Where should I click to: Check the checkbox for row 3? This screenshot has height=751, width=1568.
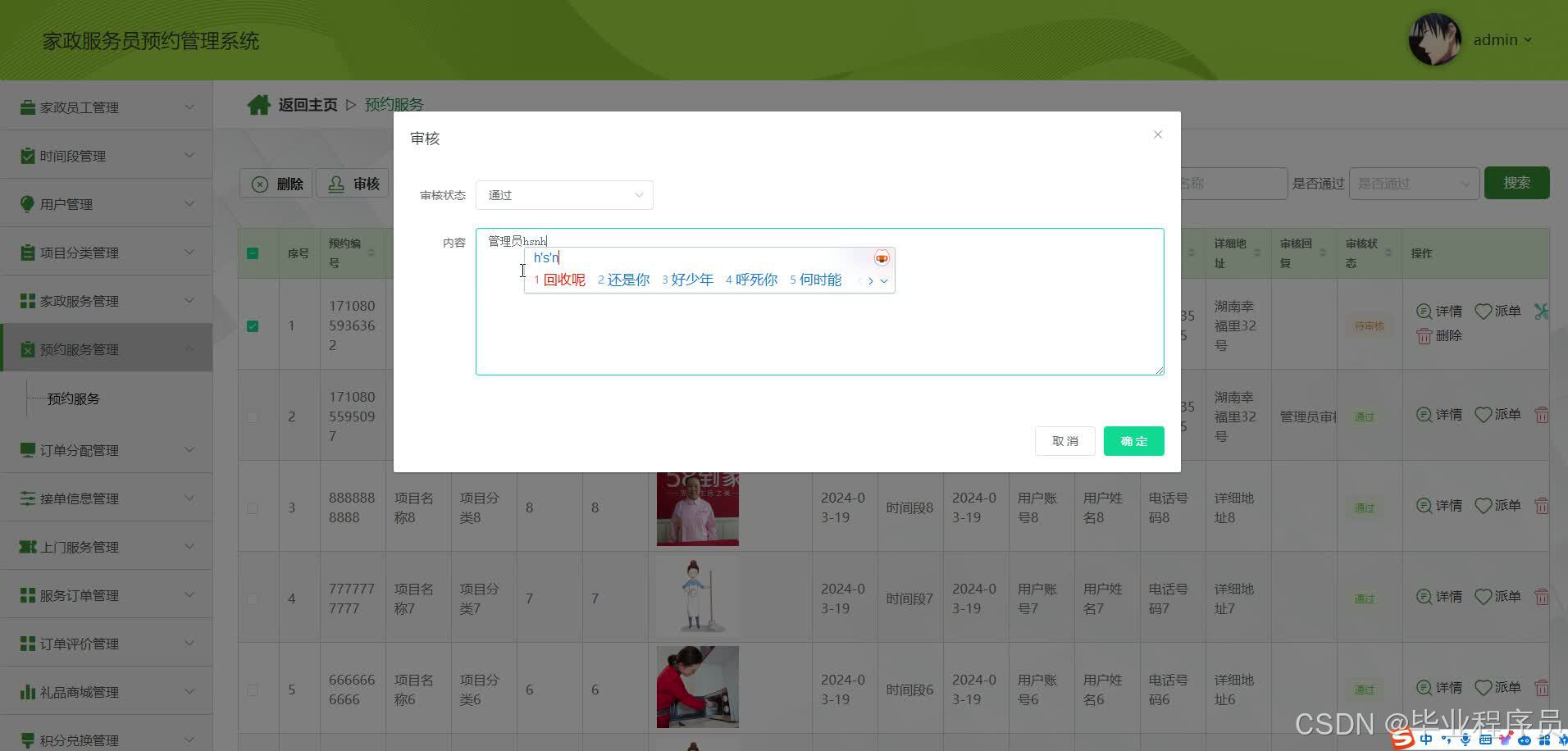pyautogui.click(x=253, y=508)
